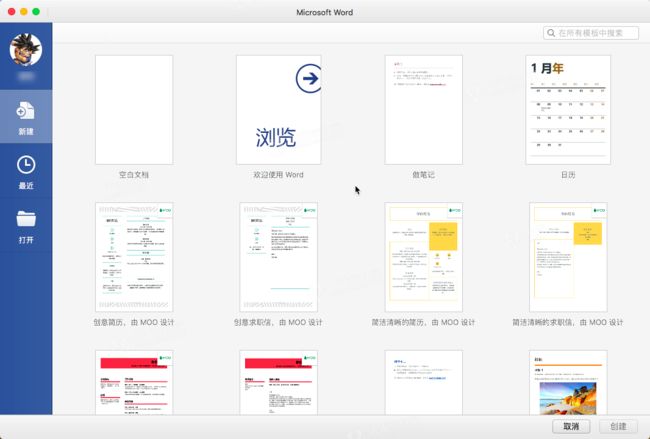Close the Microsoft Word window (red button)
The width and height of the screenshot is (650, 439).
[x=12, y=12]
